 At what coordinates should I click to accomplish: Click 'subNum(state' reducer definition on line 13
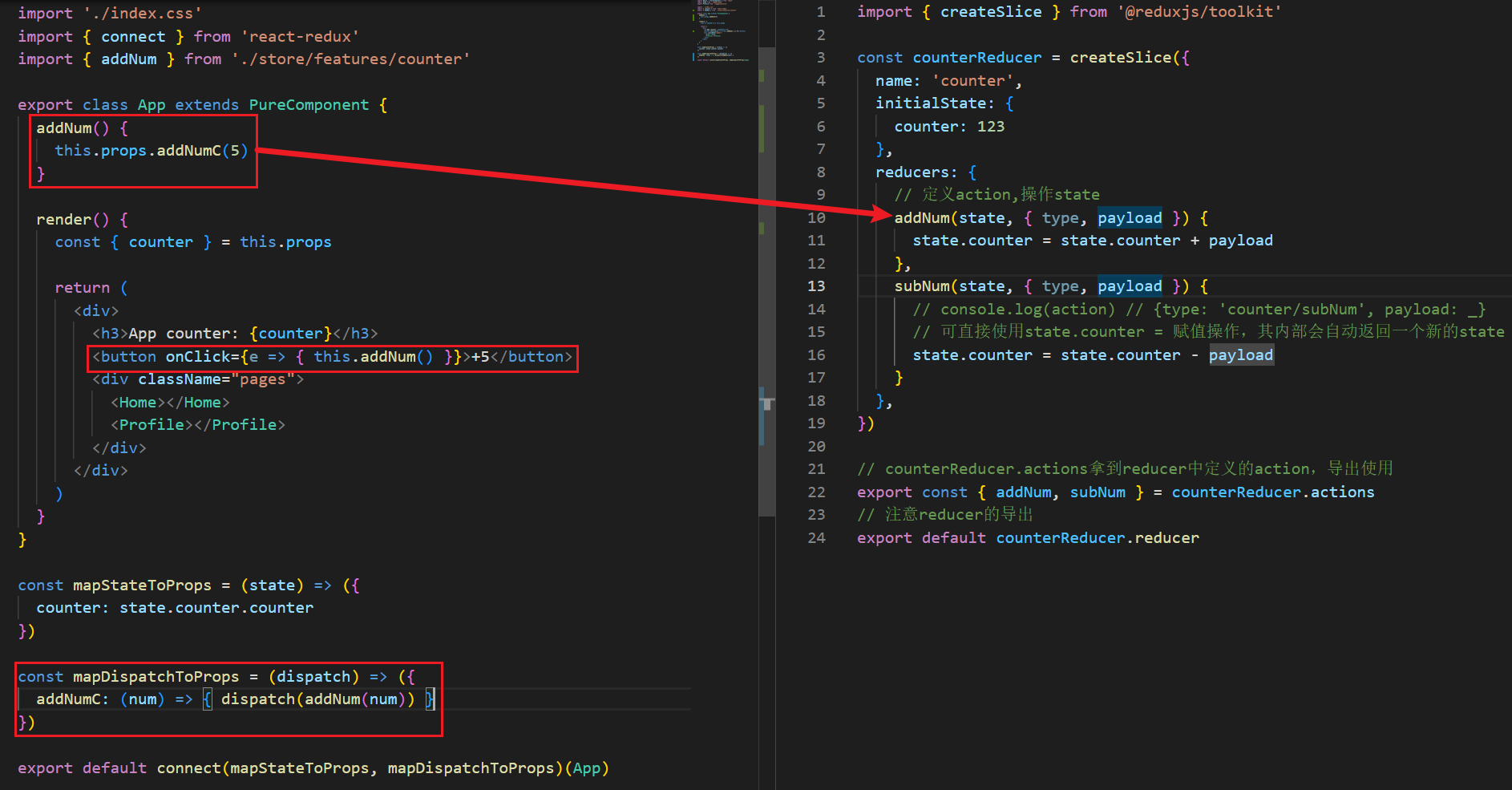[x=949, y=286]
